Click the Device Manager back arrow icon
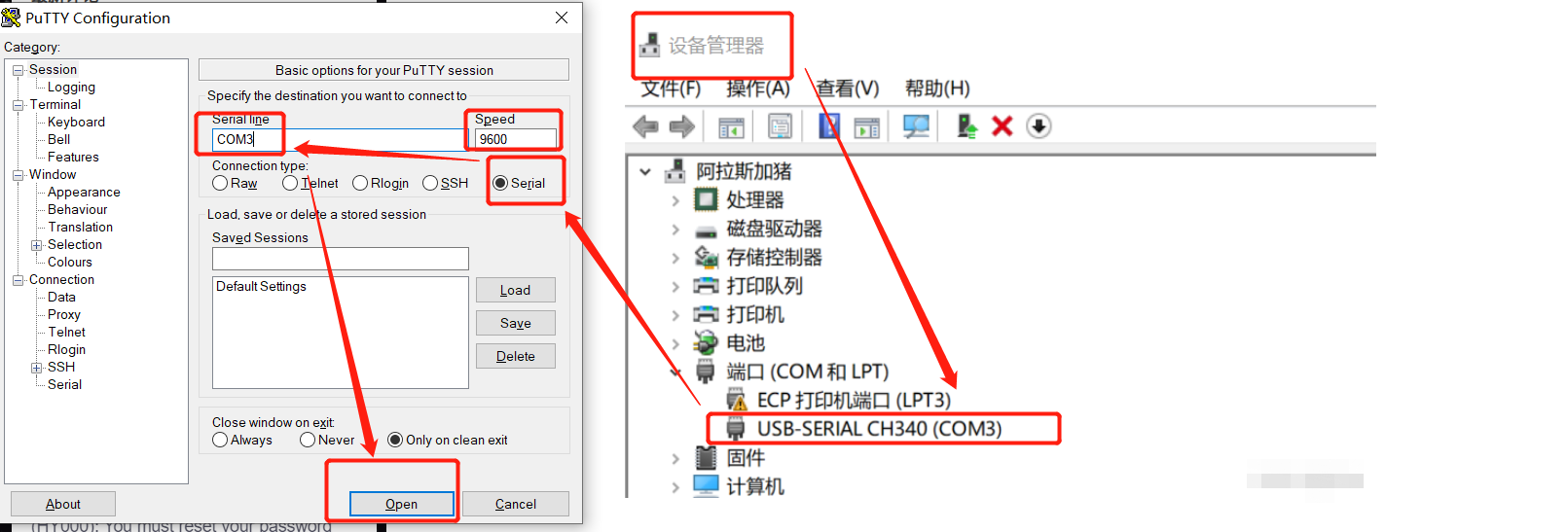The width and height of the screenshot is (1568, 532). coord(644,126)
